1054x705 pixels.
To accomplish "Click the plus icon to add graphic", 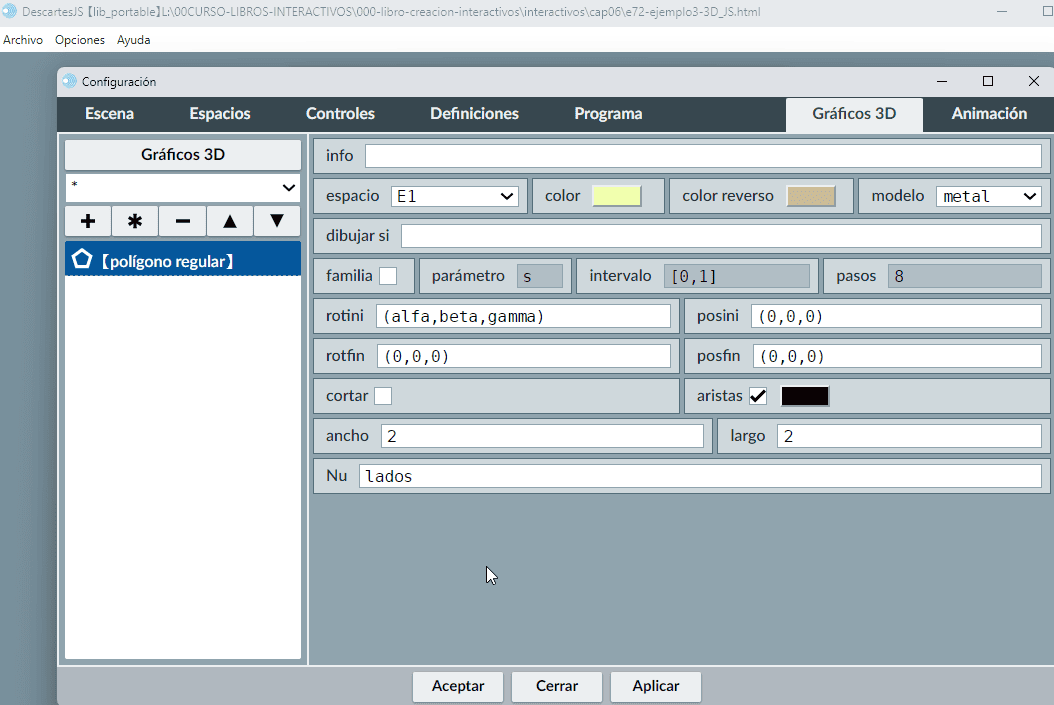I will (88, 221).
